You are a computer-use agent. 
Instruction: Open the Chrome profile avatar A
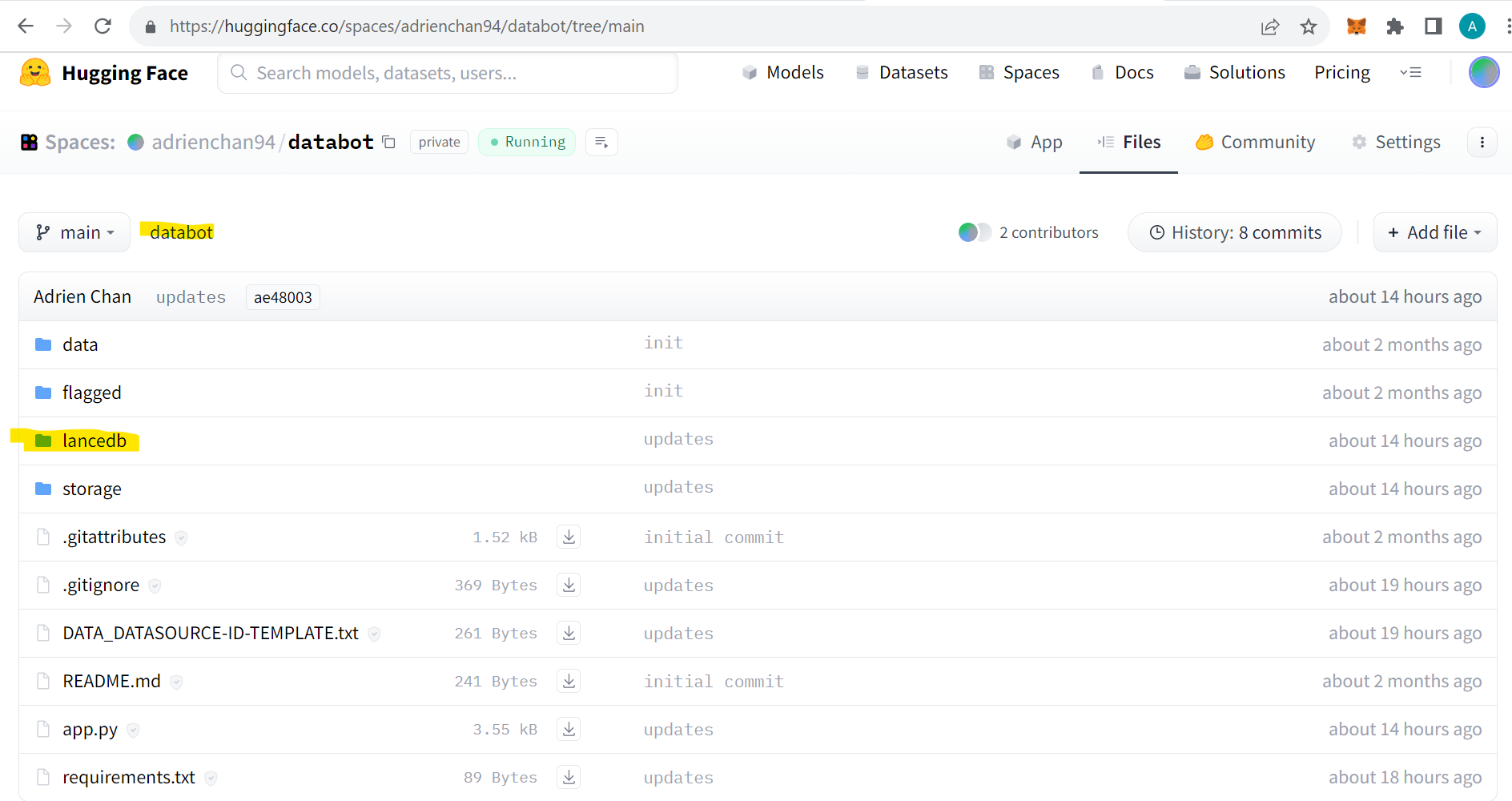(1472, 26)
